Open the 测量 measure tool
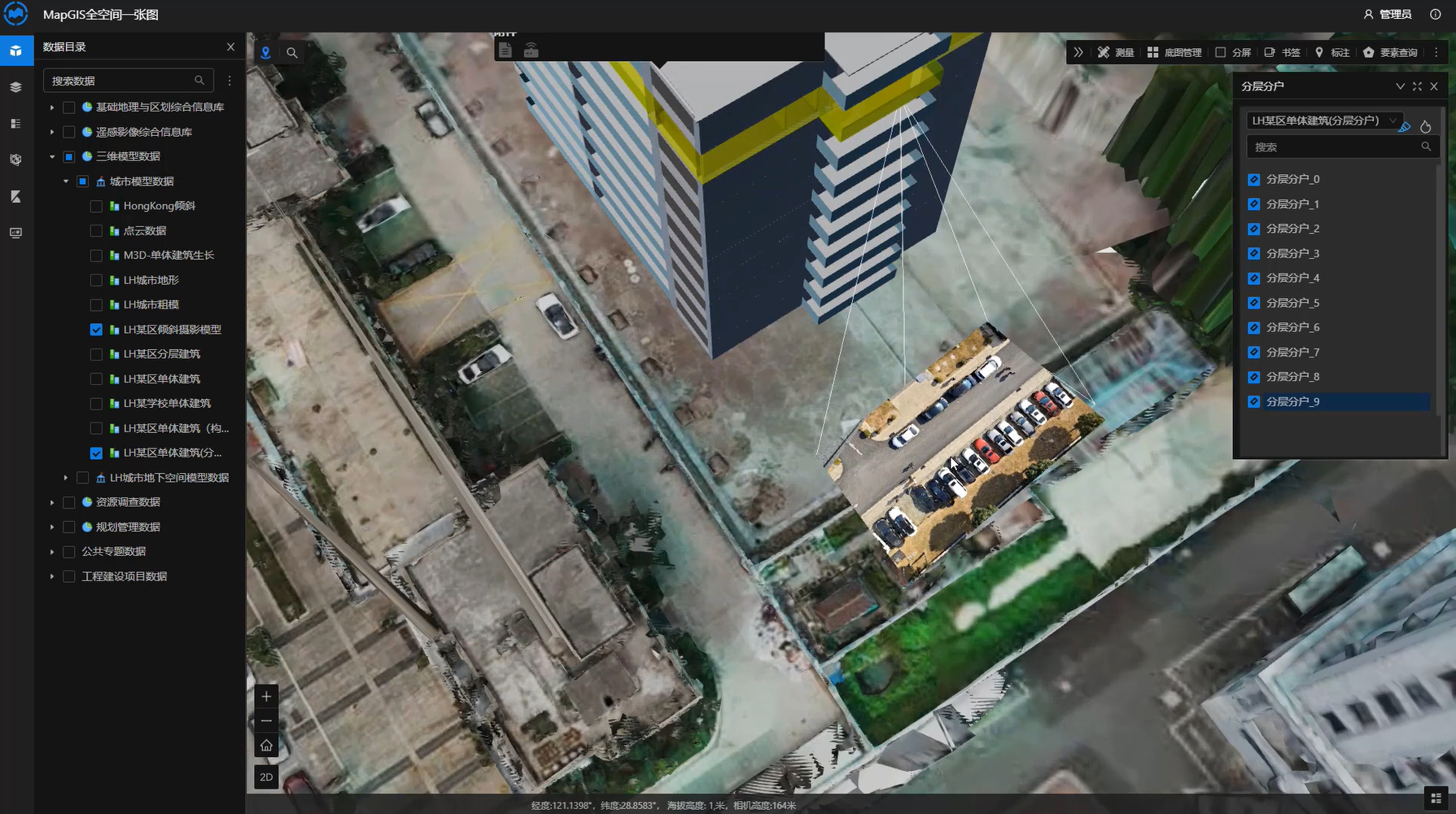This screenshot has width=1456, height=814. tap(1115, 52)
